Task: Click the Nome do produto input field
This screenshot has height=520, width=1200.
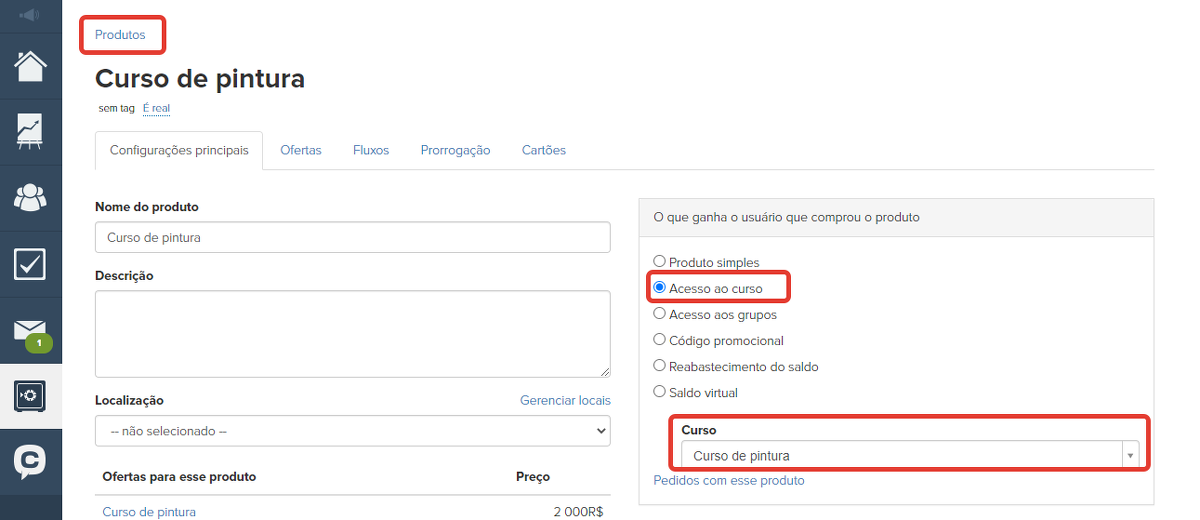Action: 352,238
